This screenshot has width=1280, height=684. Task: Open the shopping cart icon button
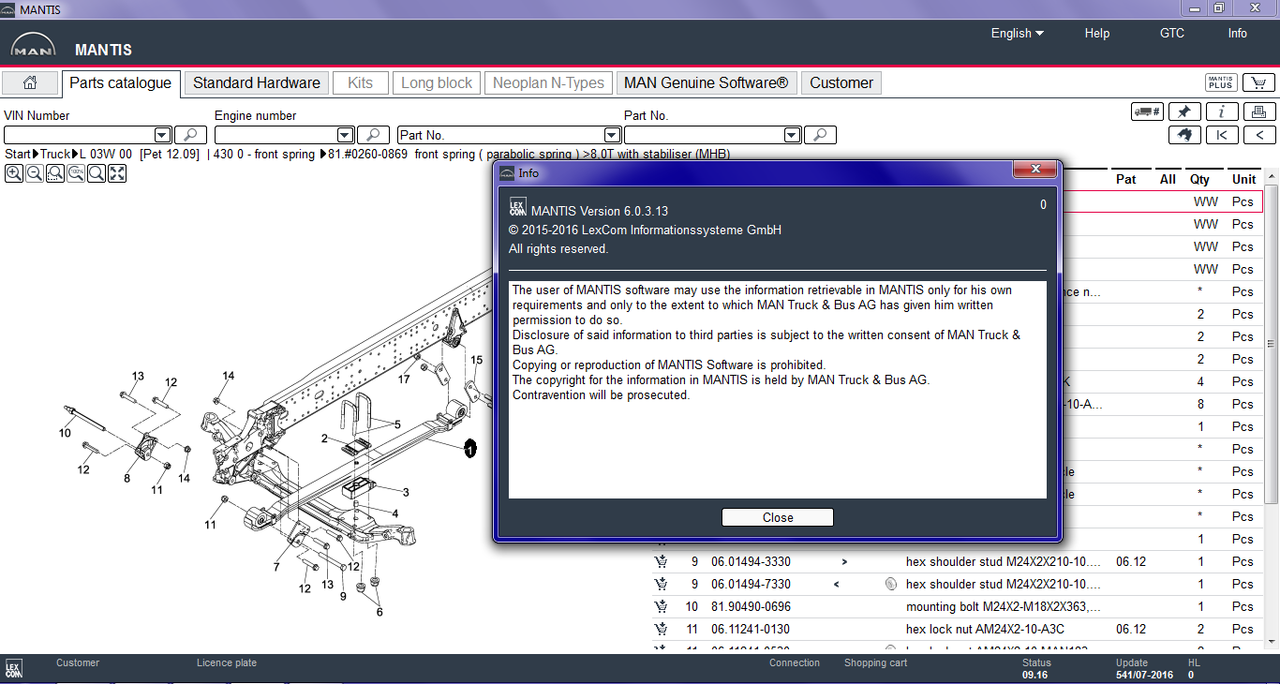(1258, 83)
